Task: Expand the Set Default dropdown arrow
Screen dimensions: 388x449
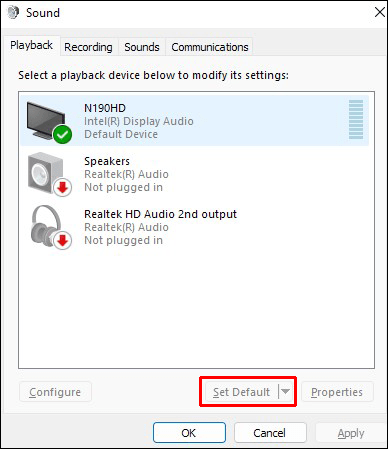Action: point(285,391)
